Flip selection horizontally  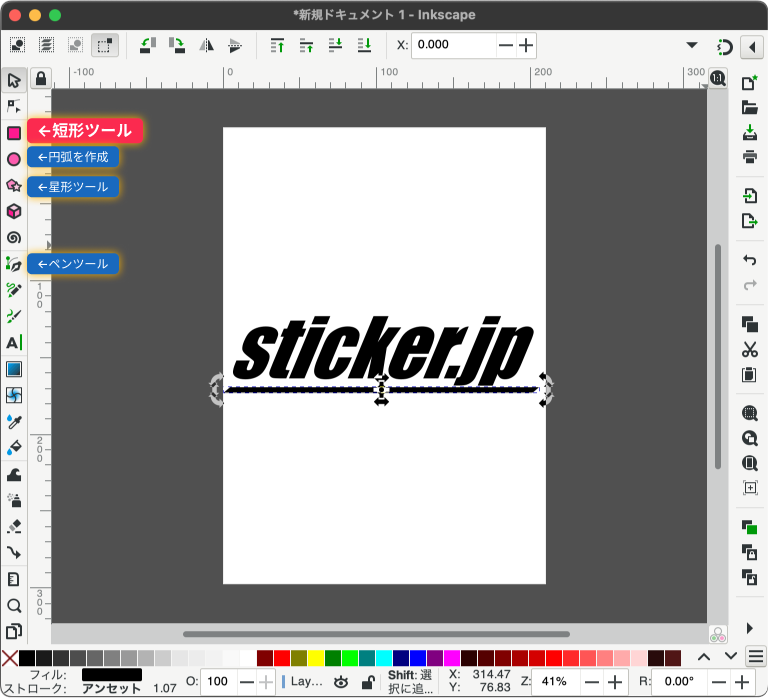click(206, 45)
